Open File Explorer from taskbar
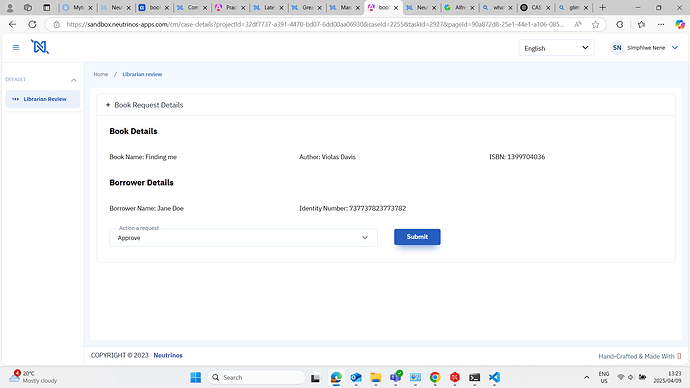The width and height of the screenshot is (690, 388). [375, 377]
